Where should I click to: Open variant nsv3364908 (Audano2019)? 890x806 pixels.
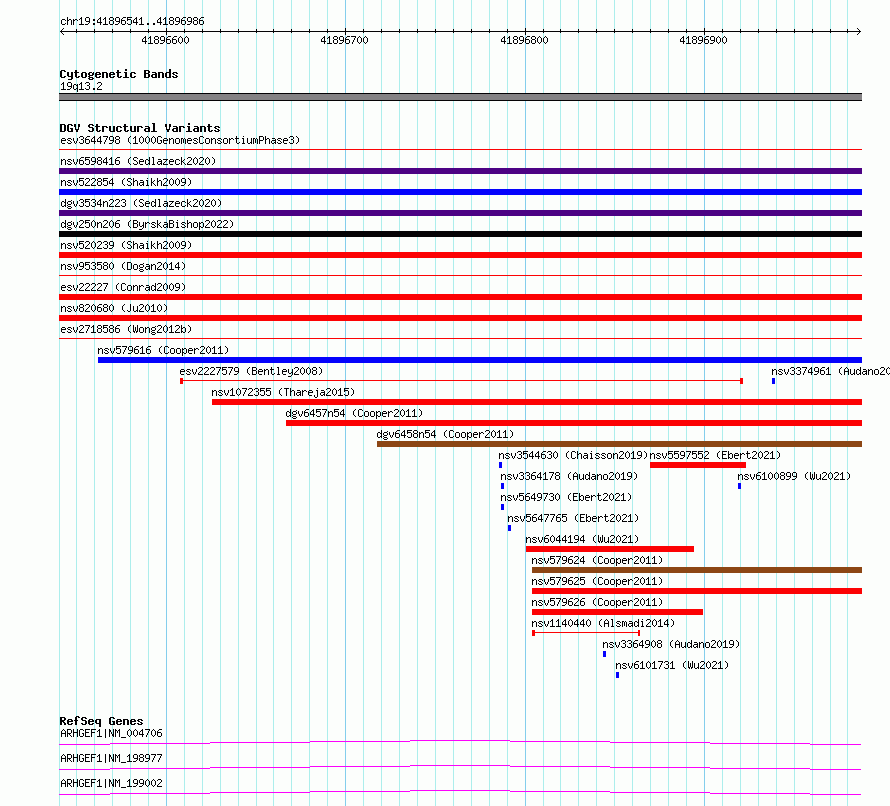(x=671, y=644)
